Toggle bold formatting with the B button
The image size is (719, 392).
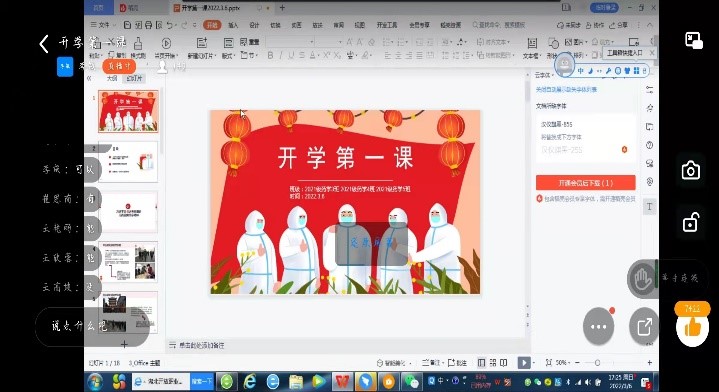coord(270,55)
